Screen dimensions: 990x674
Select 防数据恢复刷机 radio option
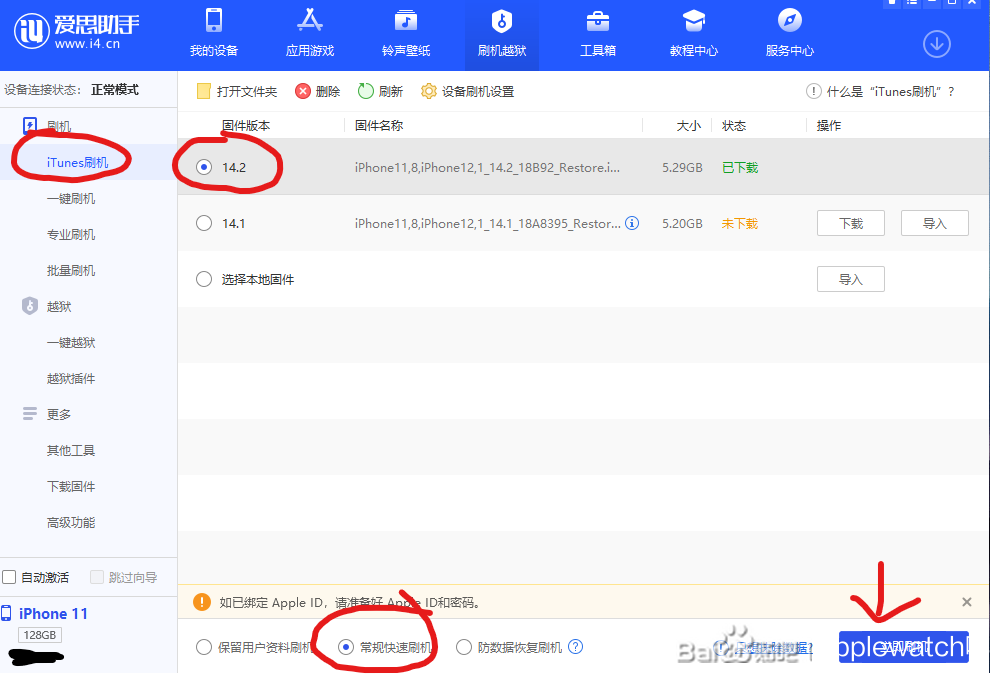[x=463, y=647]
